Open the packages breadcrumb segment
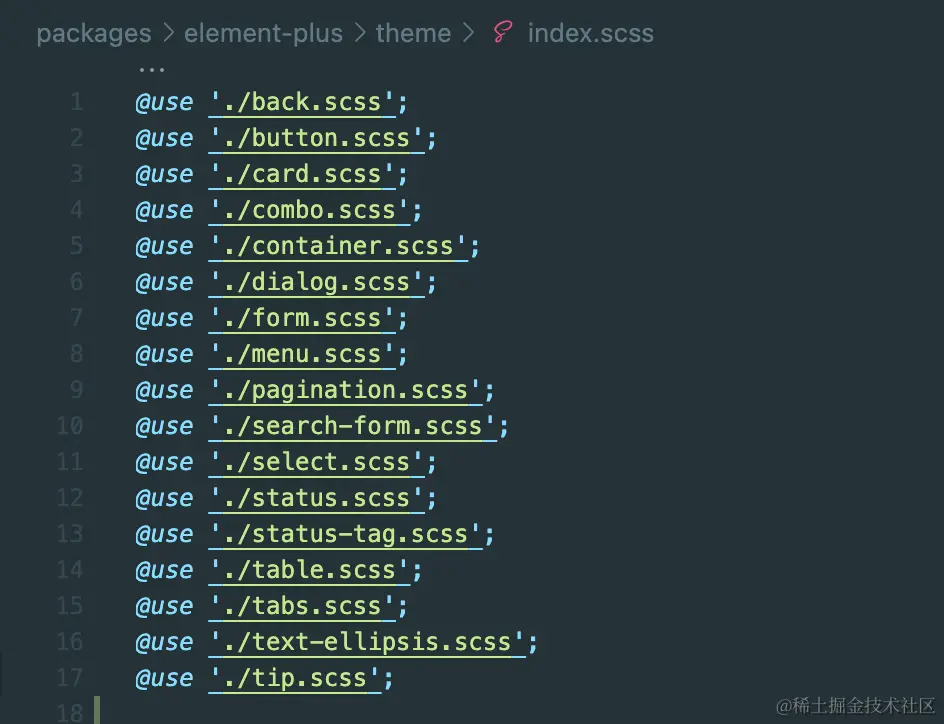 (x=94, y=33)
